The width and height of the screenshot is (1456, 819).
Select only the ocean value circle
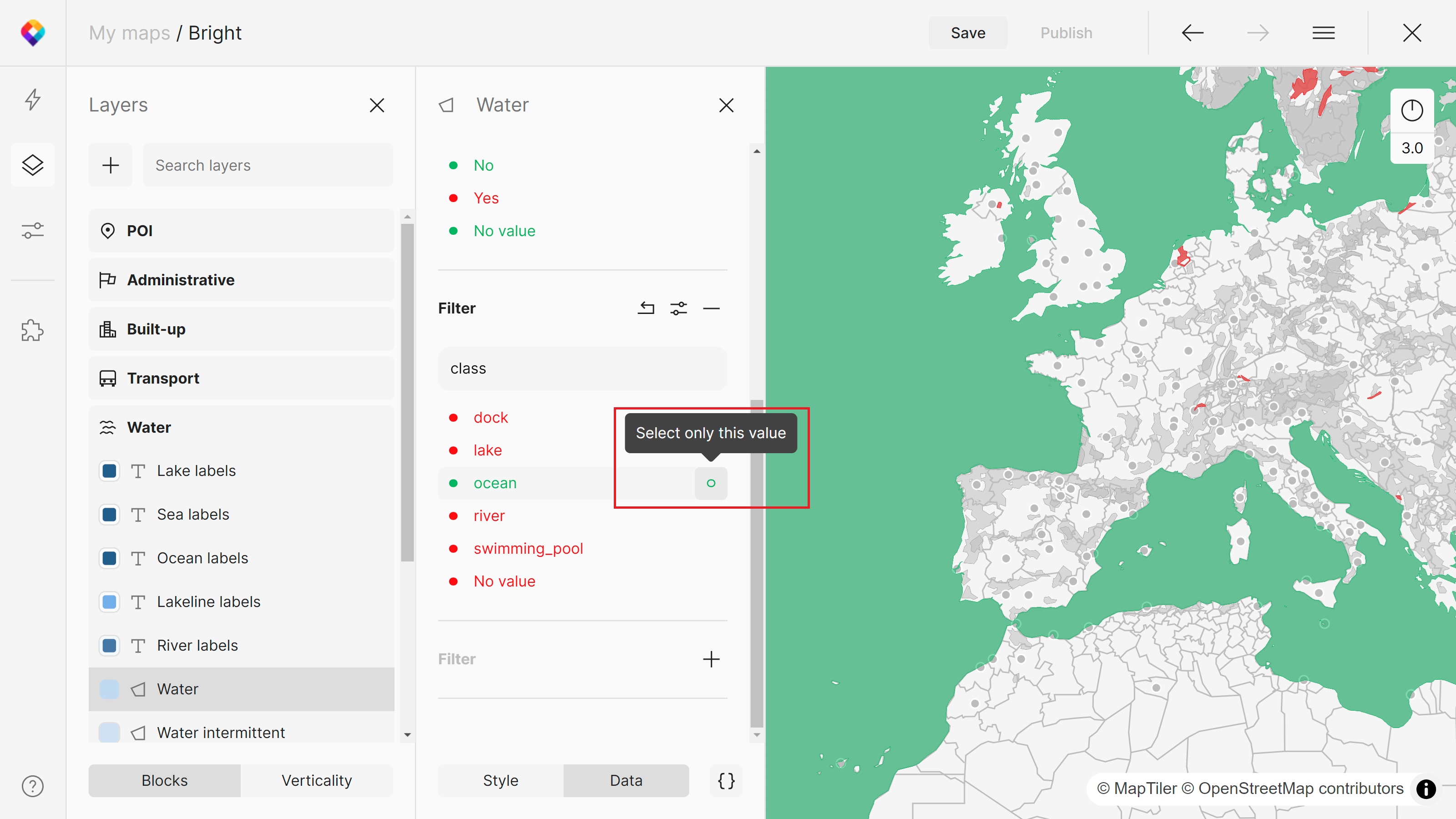point(710,483)
